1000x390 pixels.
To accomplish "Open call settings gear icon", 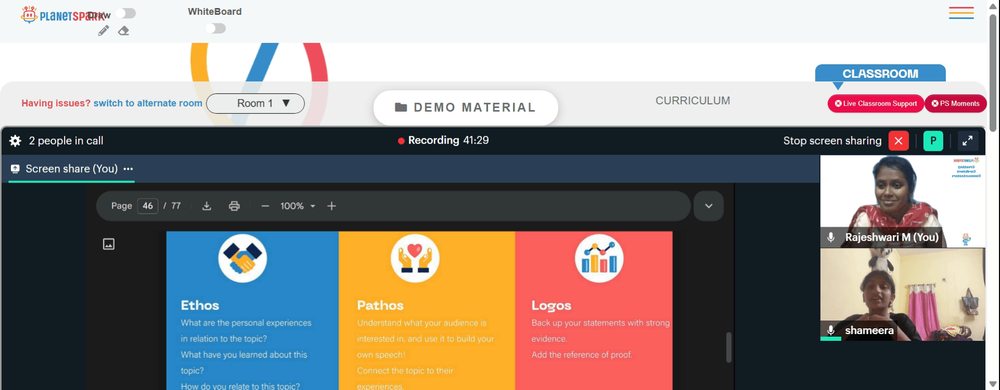I will coord(15,141).
